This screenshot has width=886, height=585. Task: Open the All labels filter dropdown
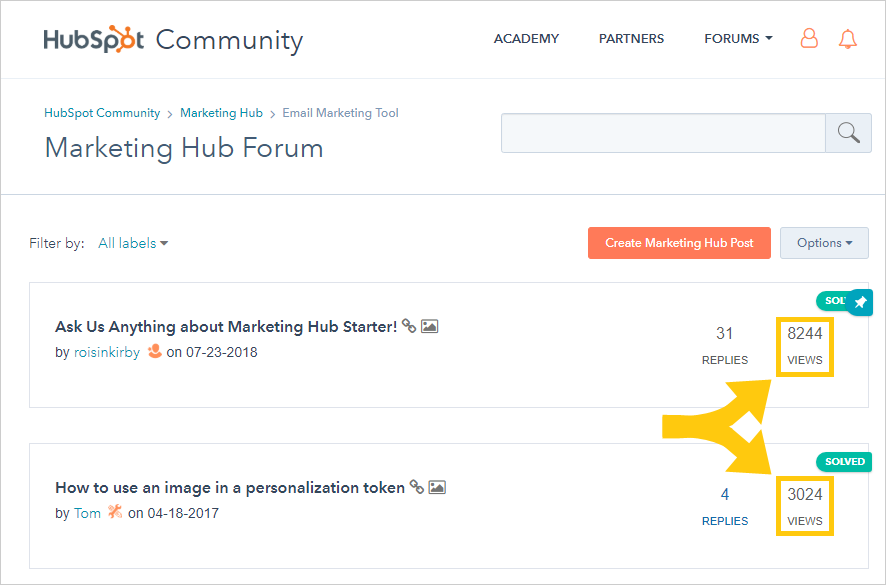(133, 243)
